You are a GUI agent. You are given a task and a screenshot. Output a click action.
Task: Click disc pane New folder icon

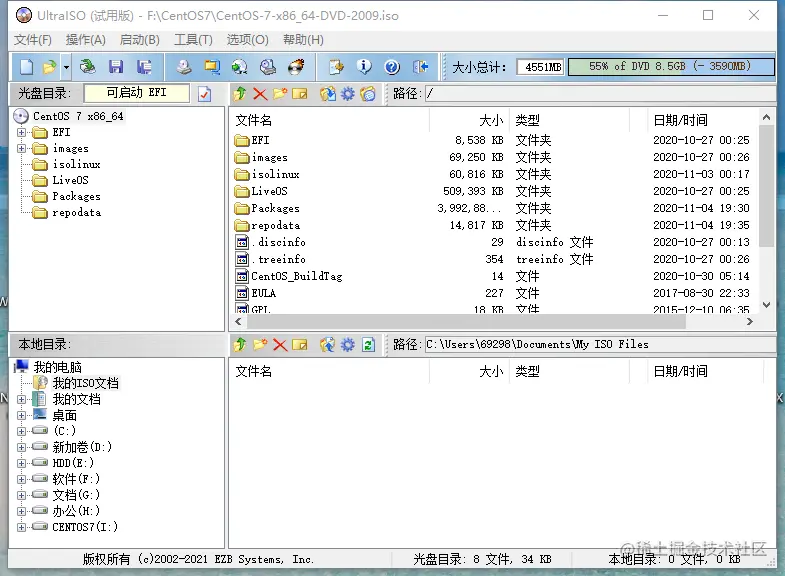(280, 94)
